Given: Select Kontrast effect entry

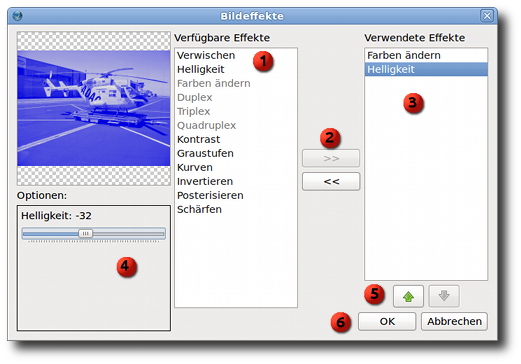Looking at the screenshot, I should pos(199,139).
